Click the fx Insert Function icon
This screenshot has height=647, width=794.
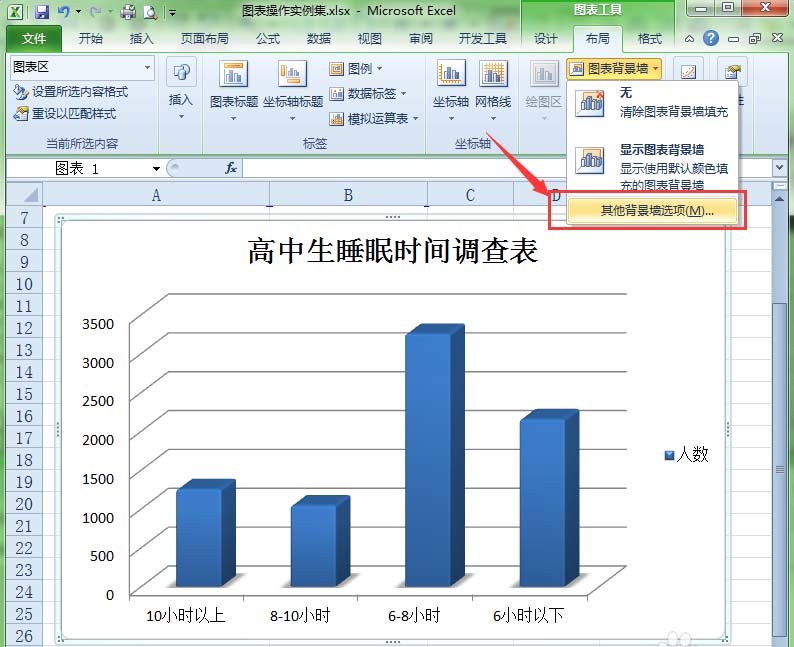pyautogui.click(x=231, y=168)
